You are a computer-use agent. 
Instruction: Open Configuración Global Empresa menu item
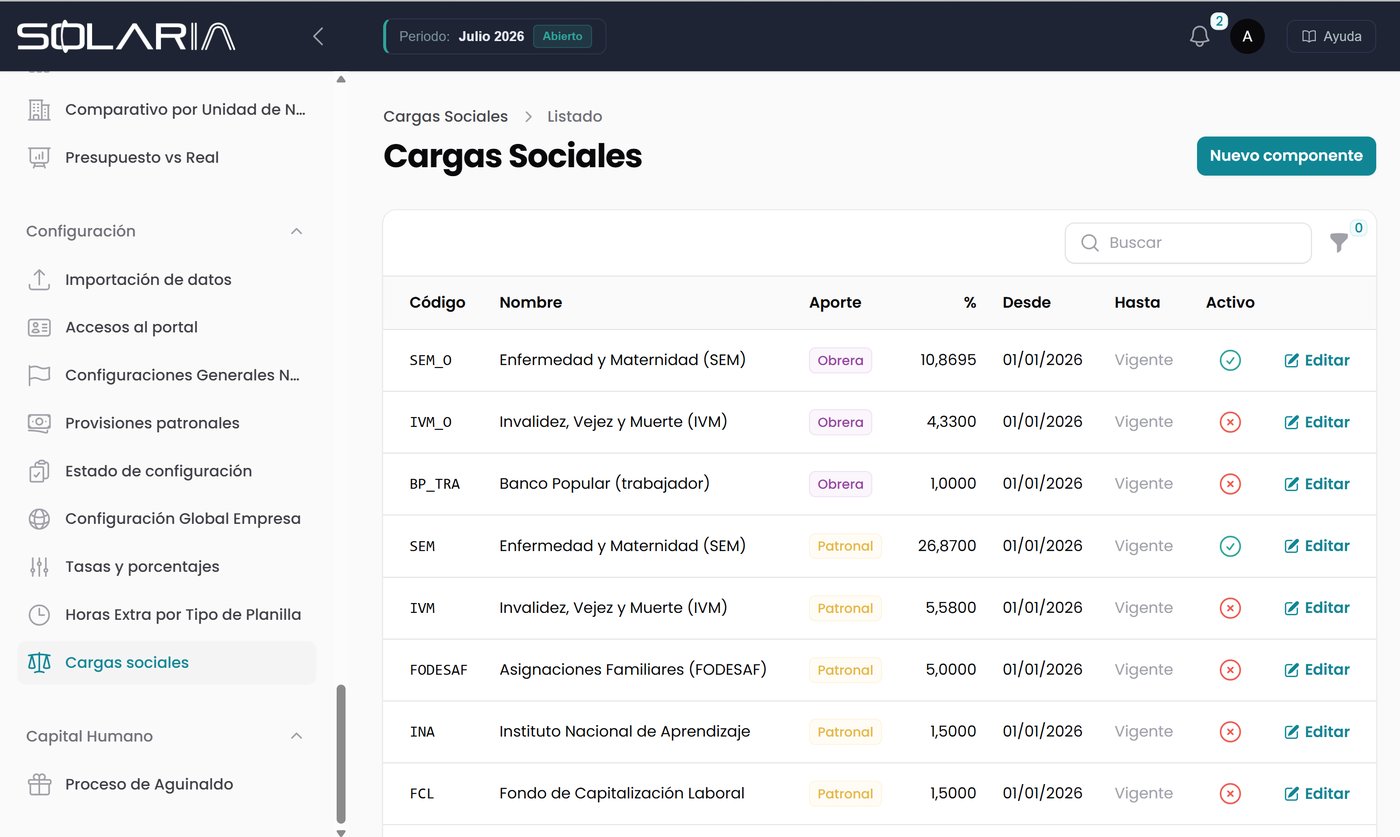(x=167, y=519)
